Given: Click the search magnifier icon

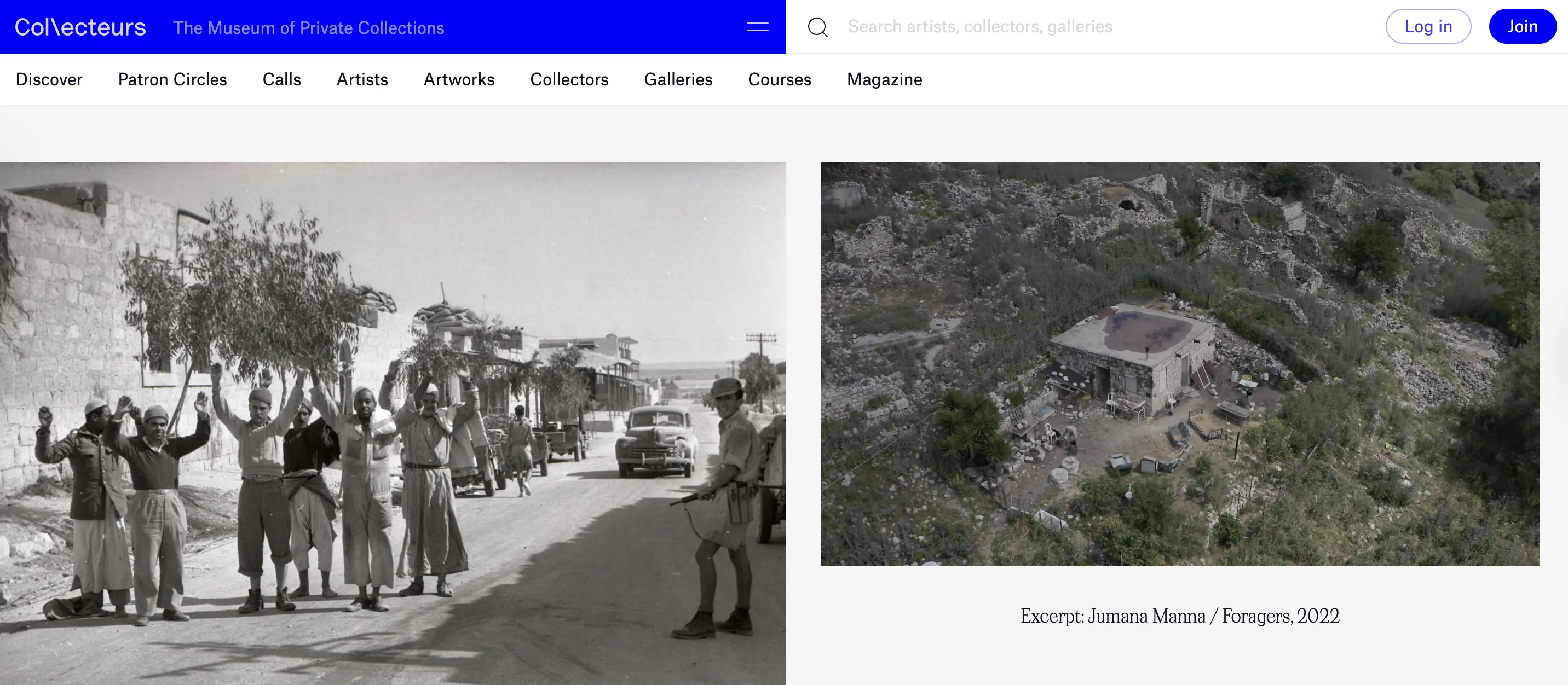Looking at the screenshot, I should (x=817, y=27).
